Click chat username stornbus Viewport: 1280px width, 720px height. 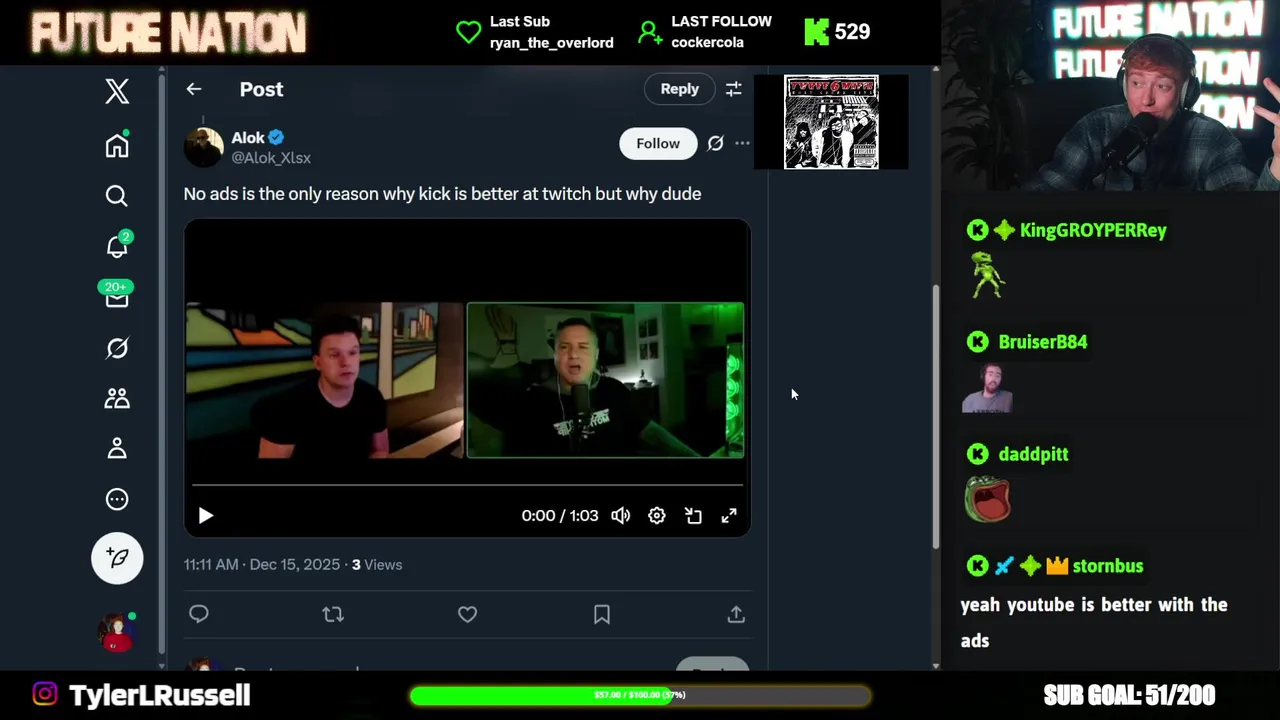pyautogui.click(x=1108, y=566)
